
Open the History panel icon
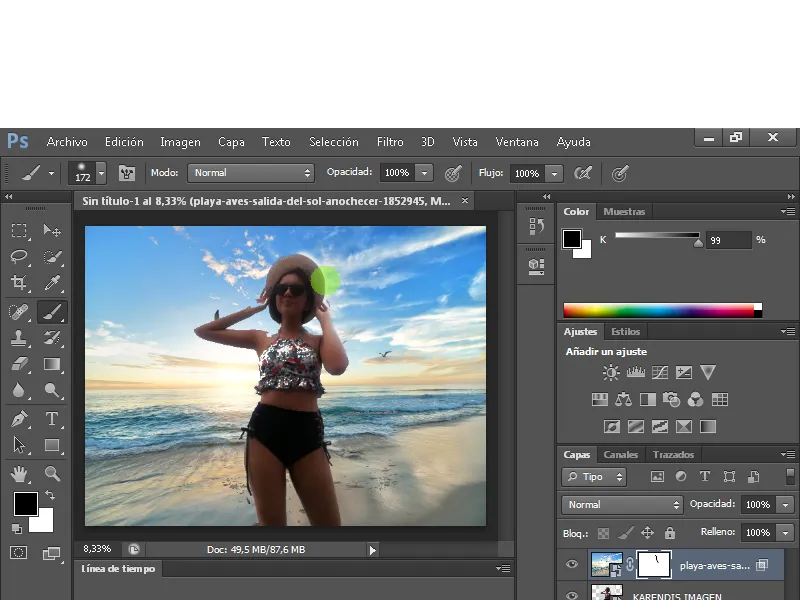click(536, 226)
